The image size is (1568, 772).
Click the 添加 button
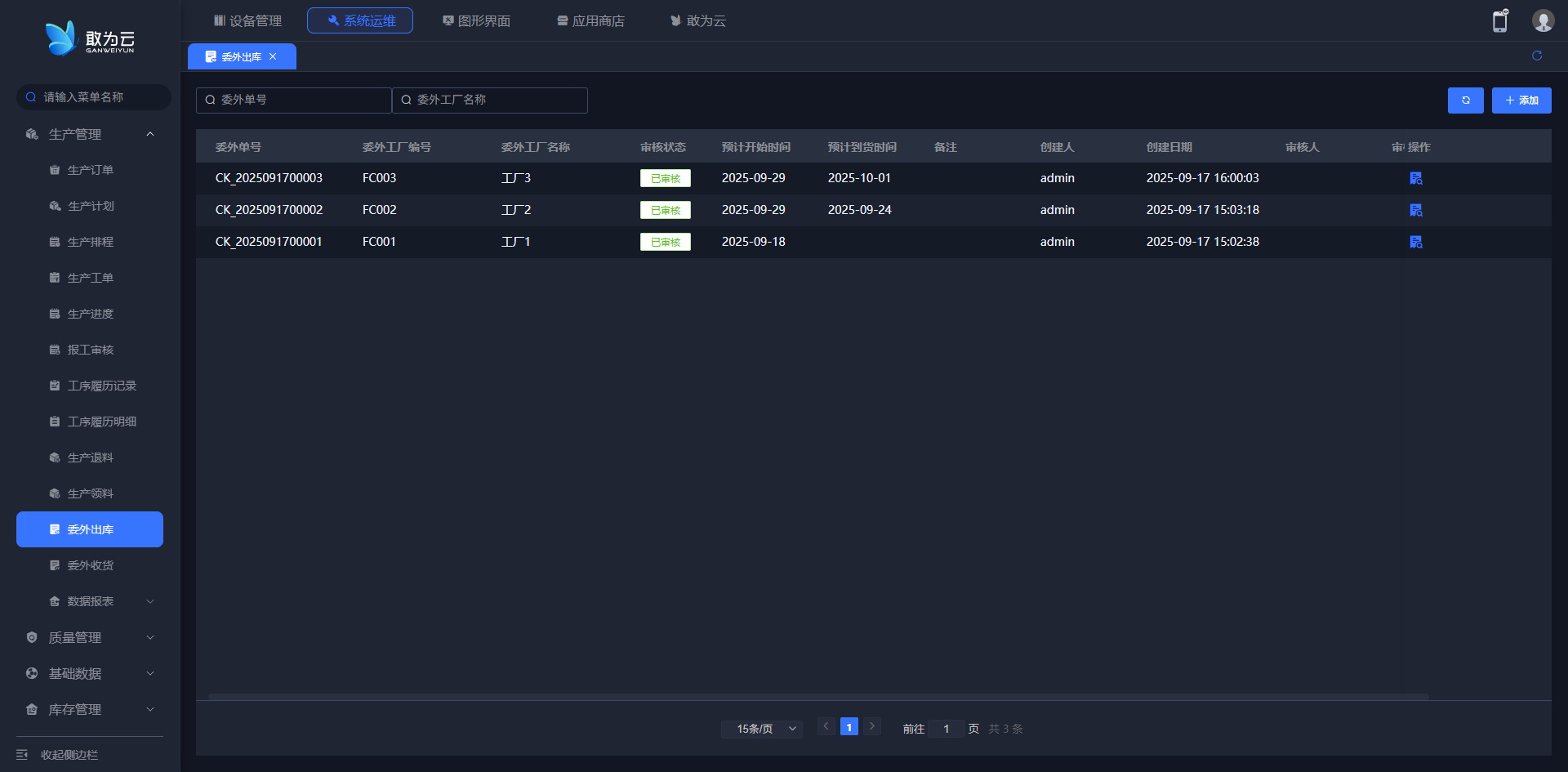pyautogui.click(x=1521, y=100)
